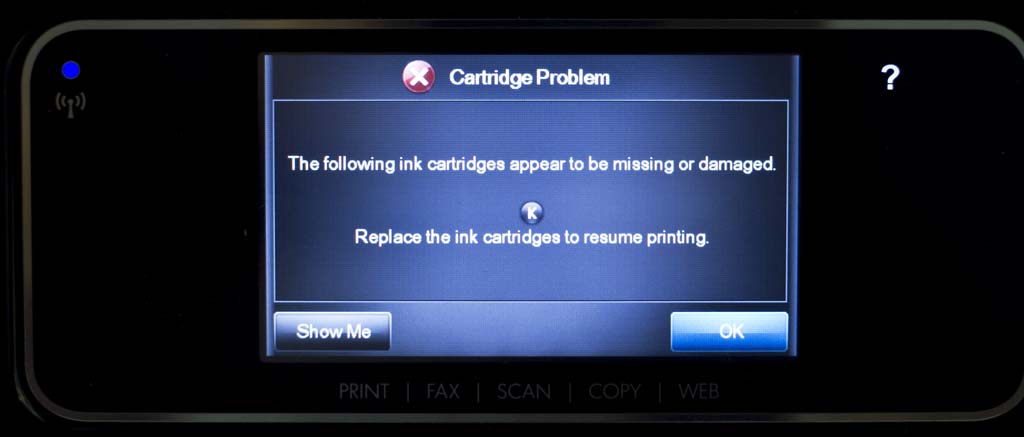Tap the Cartridge Problem title text

tap(529, 78)
